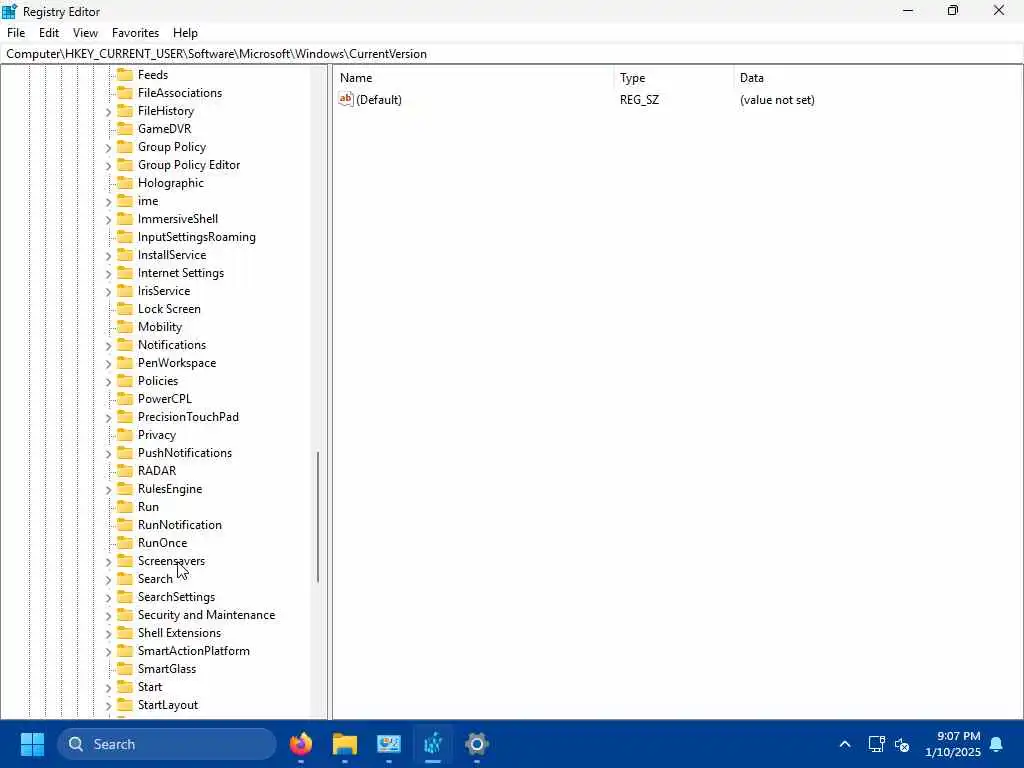Click the string value icon beside (Default)

[x=345, y=99]
